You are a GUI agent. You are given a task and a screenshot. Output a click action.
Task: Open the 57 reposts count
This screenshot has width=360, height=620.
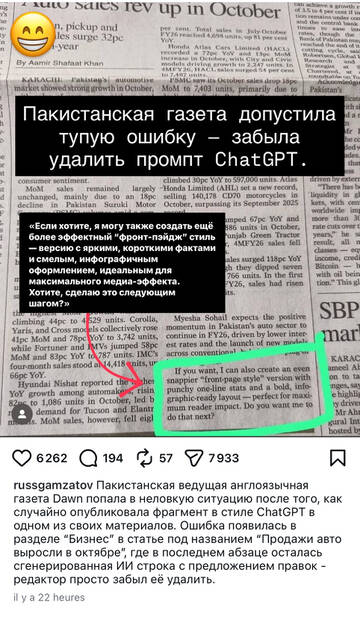[166, 458]
